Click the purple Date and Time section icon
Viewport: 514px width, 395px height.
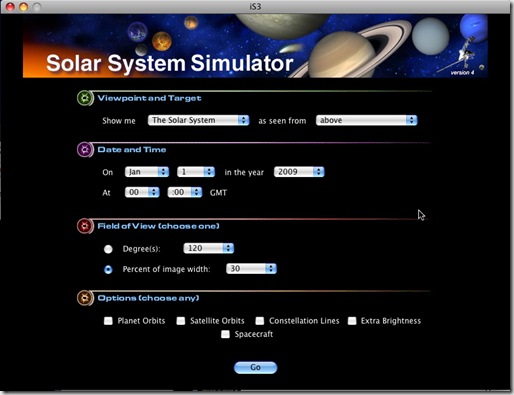[85, 150]
